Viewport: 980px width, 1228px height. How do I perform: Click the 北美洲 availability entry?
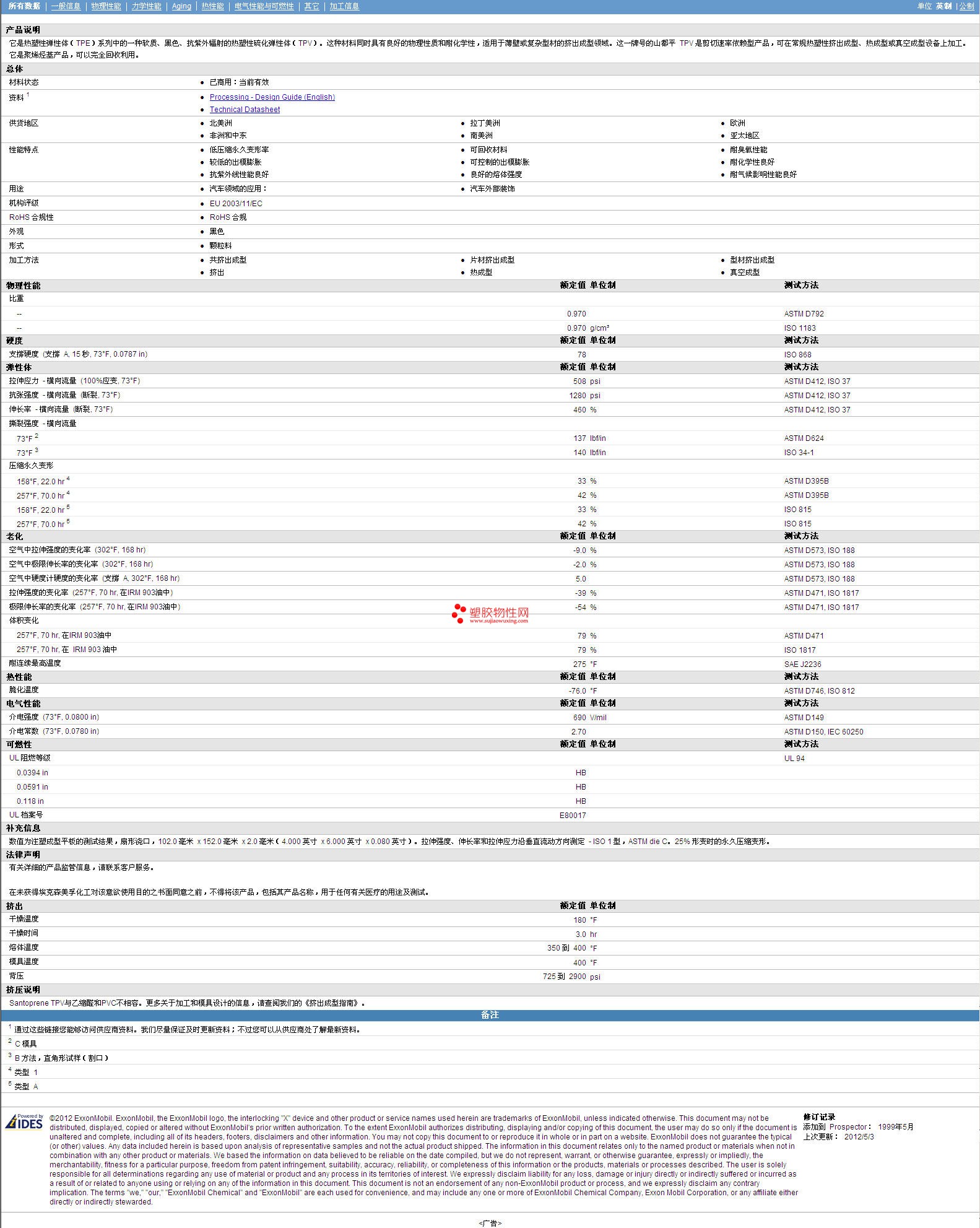click(x=220, y=123)
